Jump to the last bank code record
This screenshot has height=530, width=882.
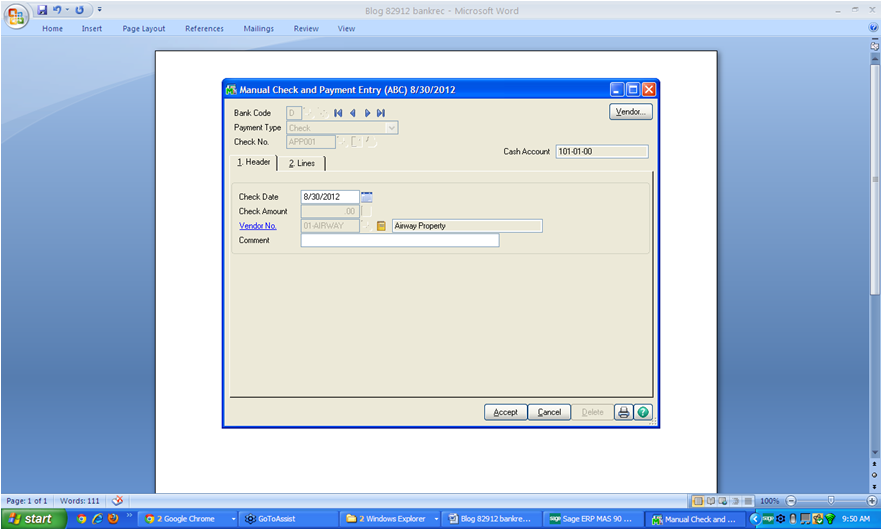click(x=381, y=113)
